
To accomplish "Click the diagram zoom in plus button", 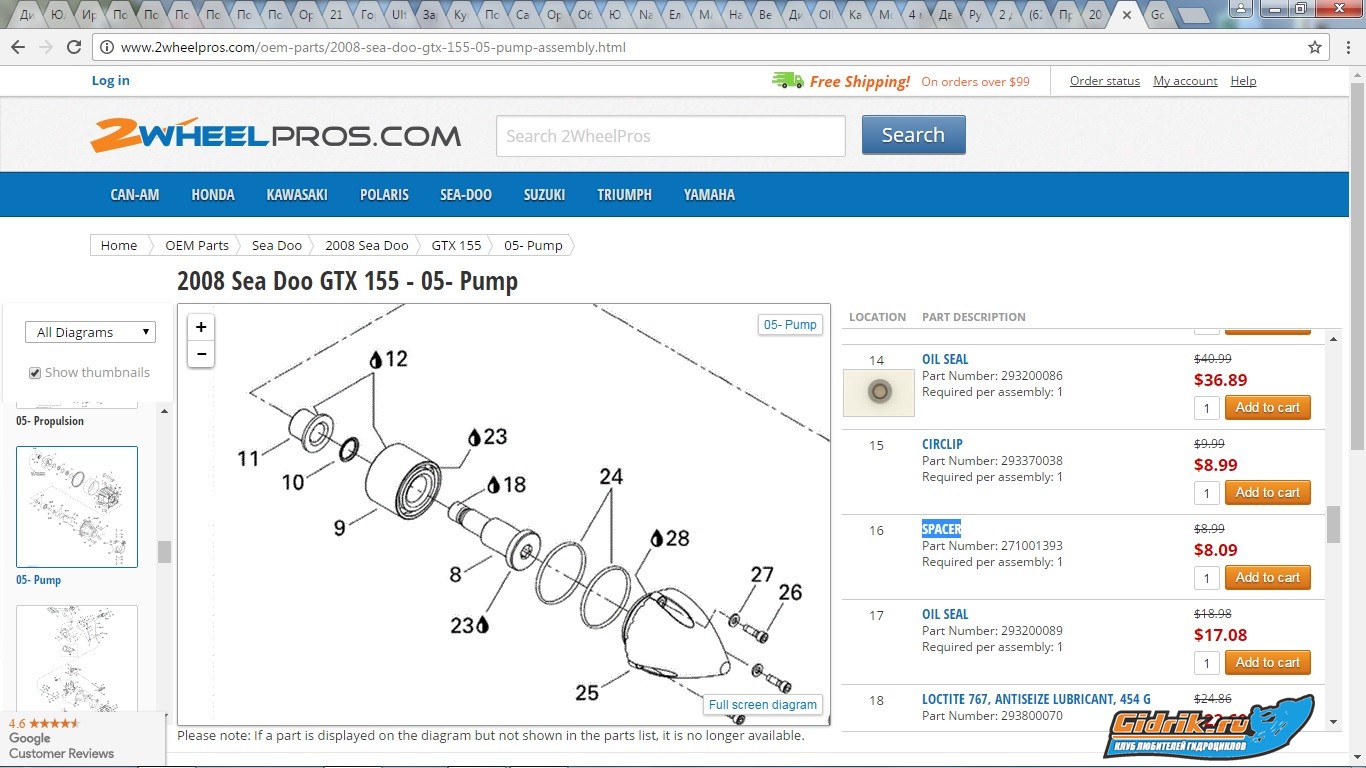I will tap(201, 327).
